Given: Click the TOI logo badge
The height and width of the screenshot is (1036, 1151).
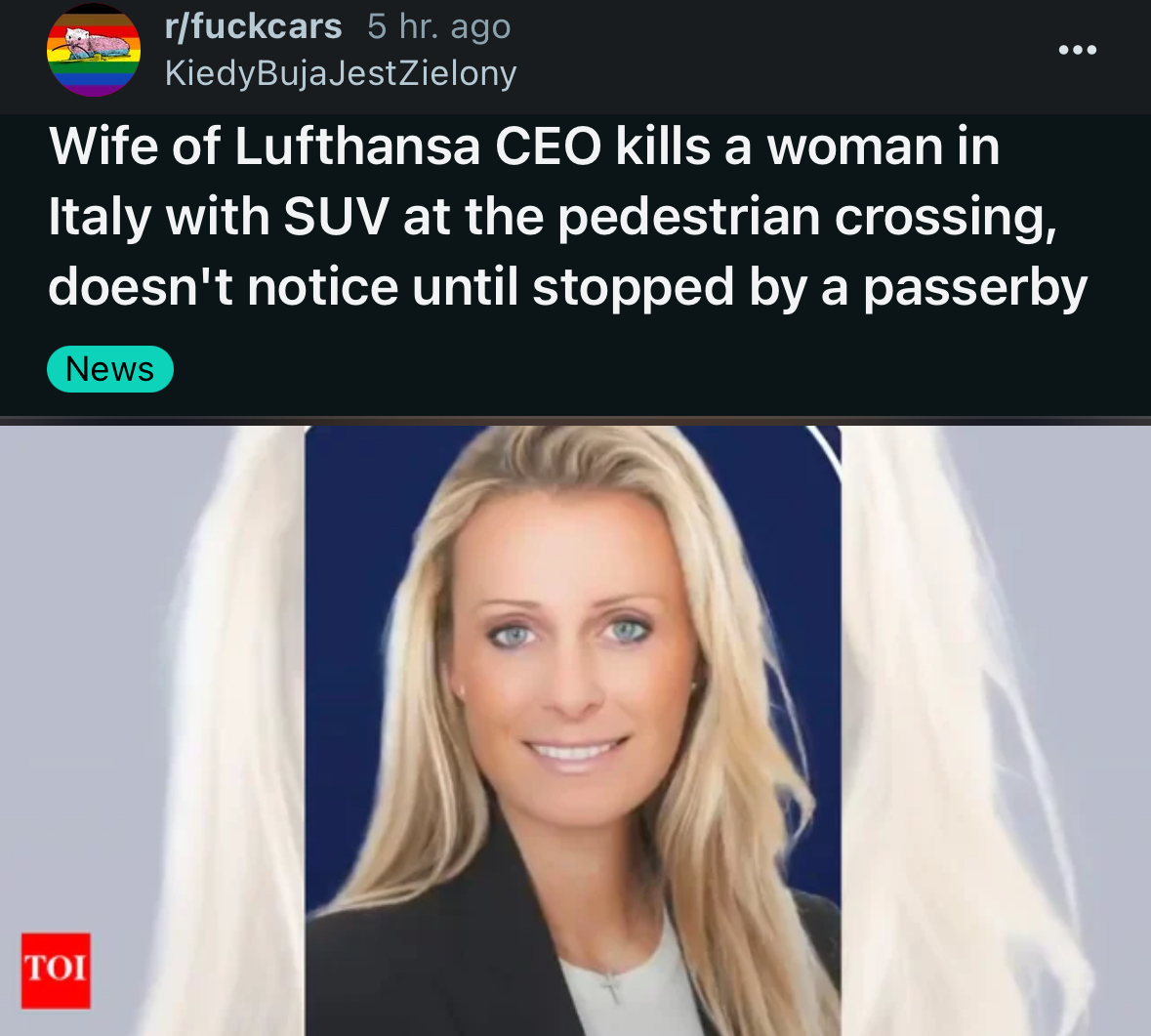Looking at the screenshot, I should [x=56, y=971].
